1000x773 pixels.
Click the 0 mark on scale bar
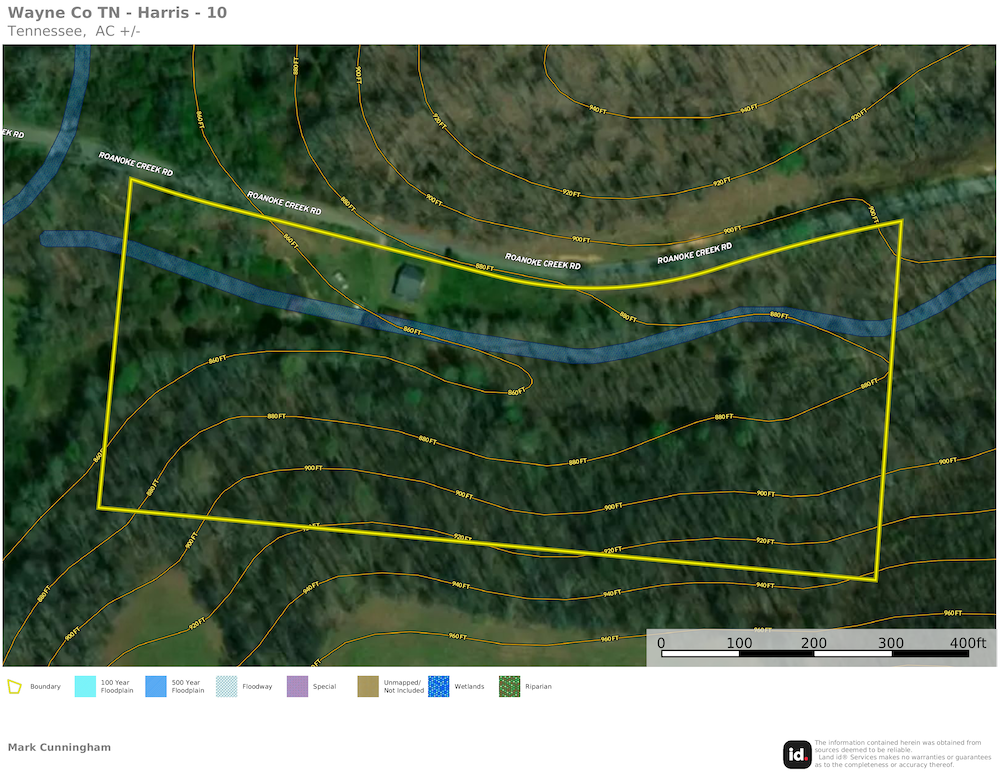[x=662, y=642]
